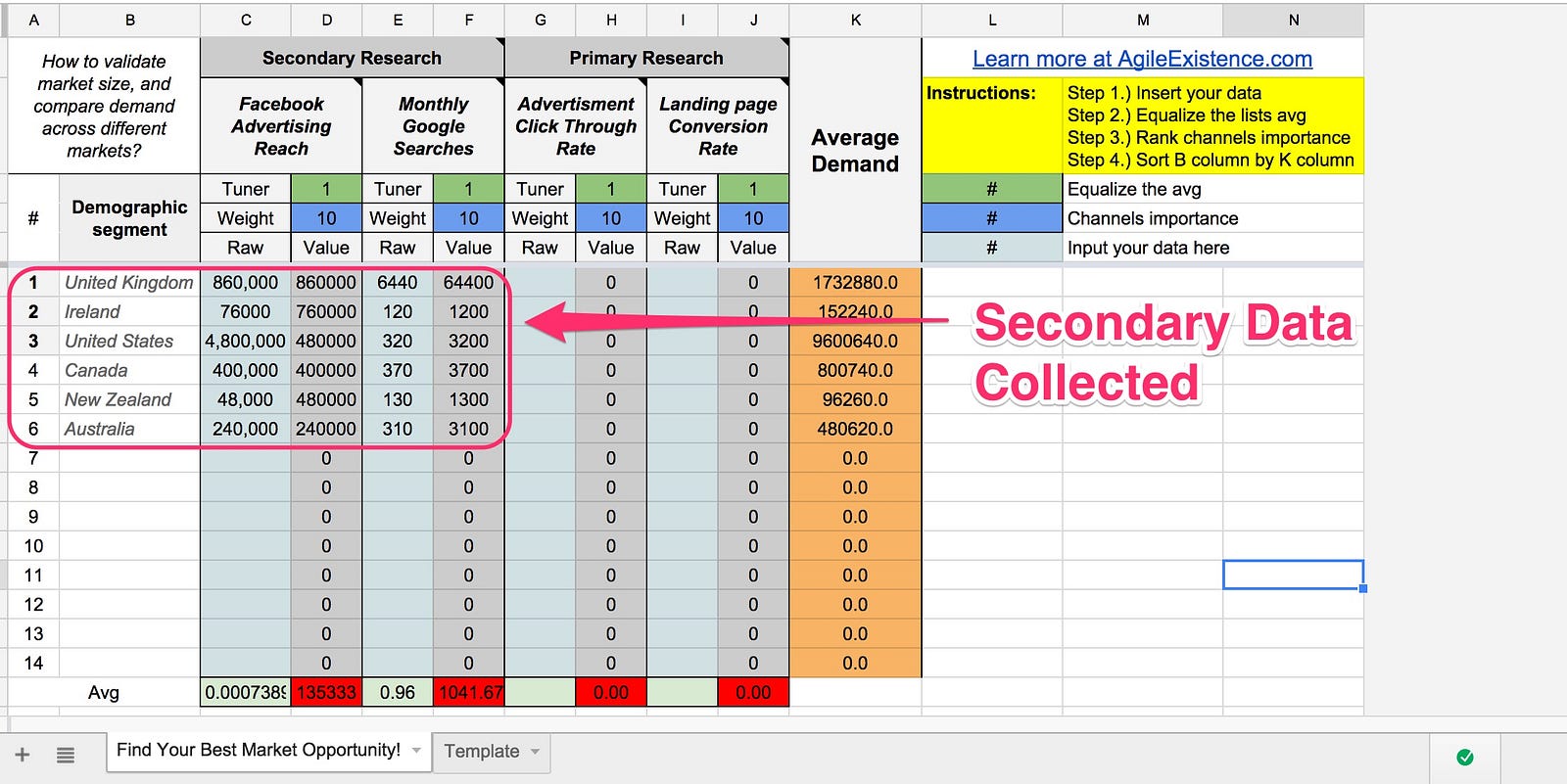Select the United Kingdom cell
This screenshot has height=784, width=1567.
129,283
